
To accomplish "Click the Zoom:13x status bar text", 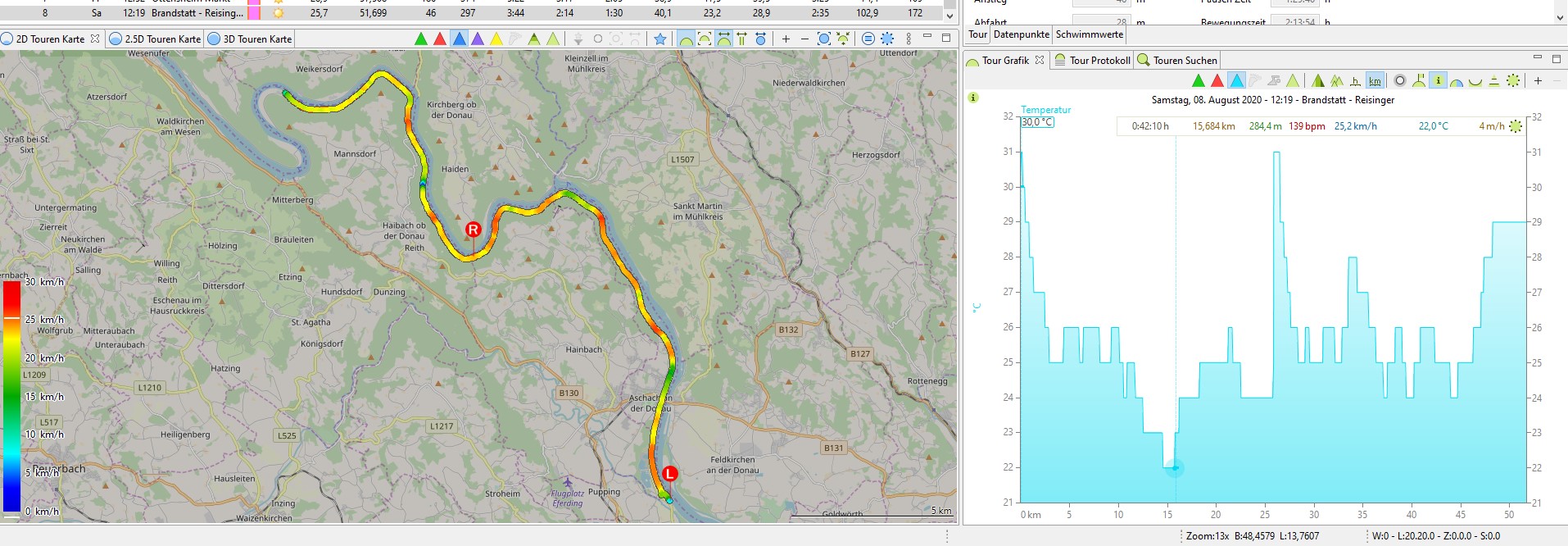I will click(x=1208, y=536).
